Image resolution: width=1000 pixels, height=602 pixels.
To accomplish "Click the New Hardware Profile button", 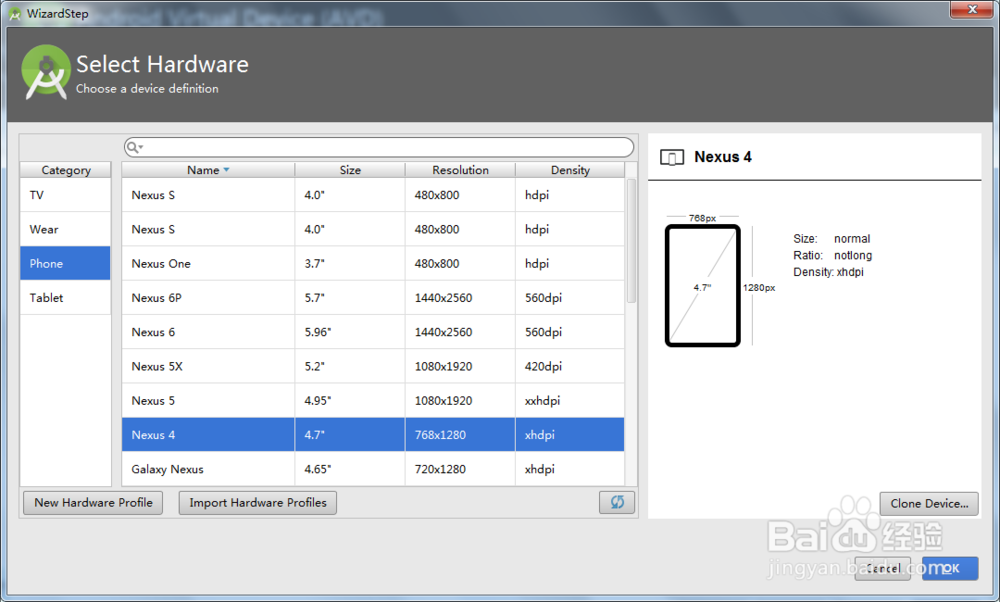I will (x=92, y=502).
